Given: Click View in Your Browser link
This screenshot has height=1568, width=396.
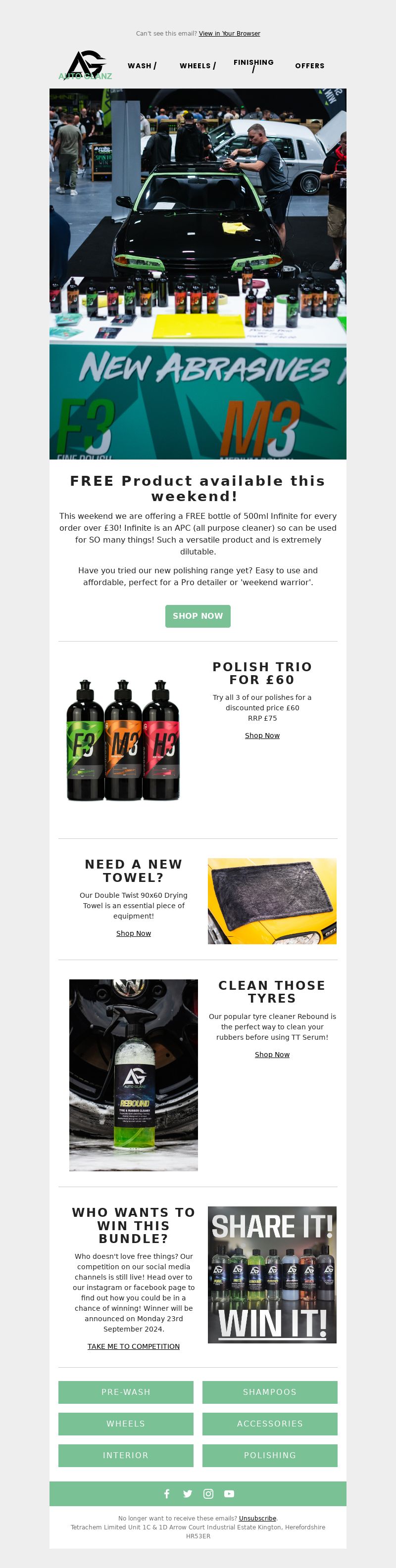Looking at the screenshot, I should [x=229, y=34].
